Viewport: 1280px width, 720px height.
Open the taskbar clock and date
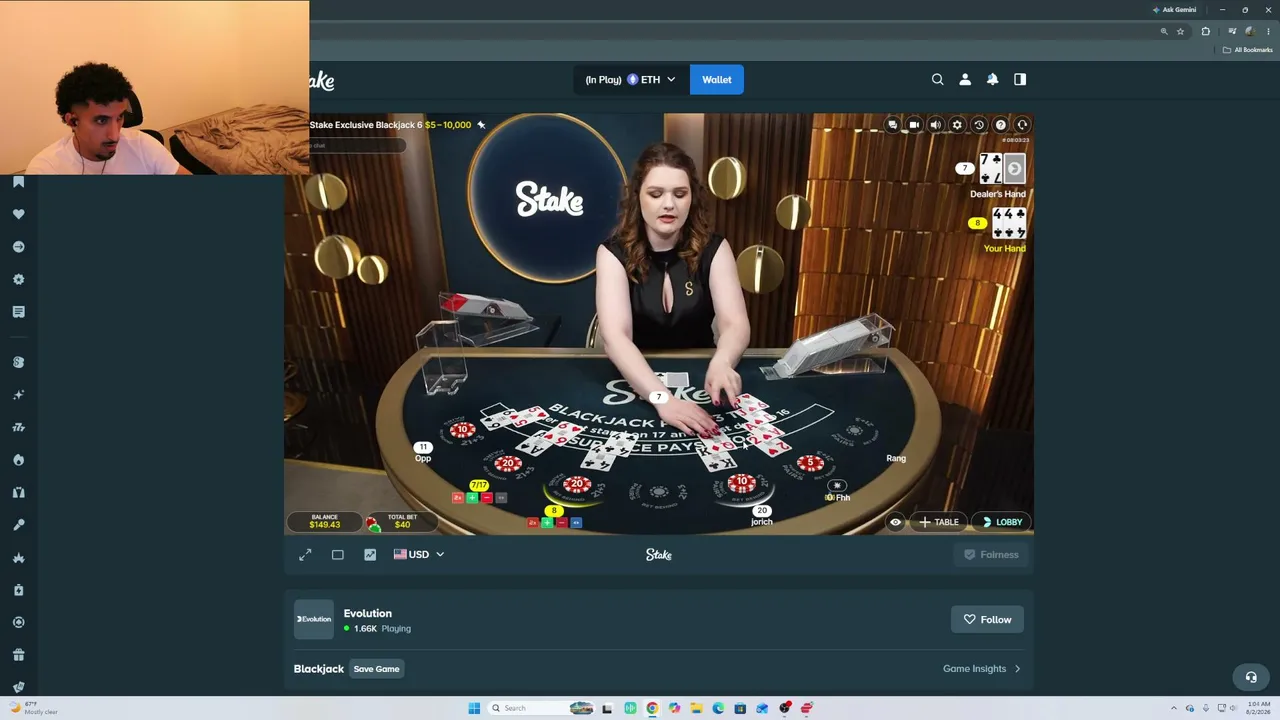[x=1258, y=708]
